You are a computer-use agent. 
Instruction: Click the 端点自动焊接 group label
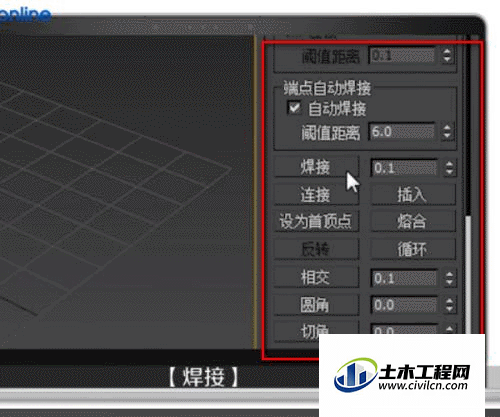(x=327, y=88)
